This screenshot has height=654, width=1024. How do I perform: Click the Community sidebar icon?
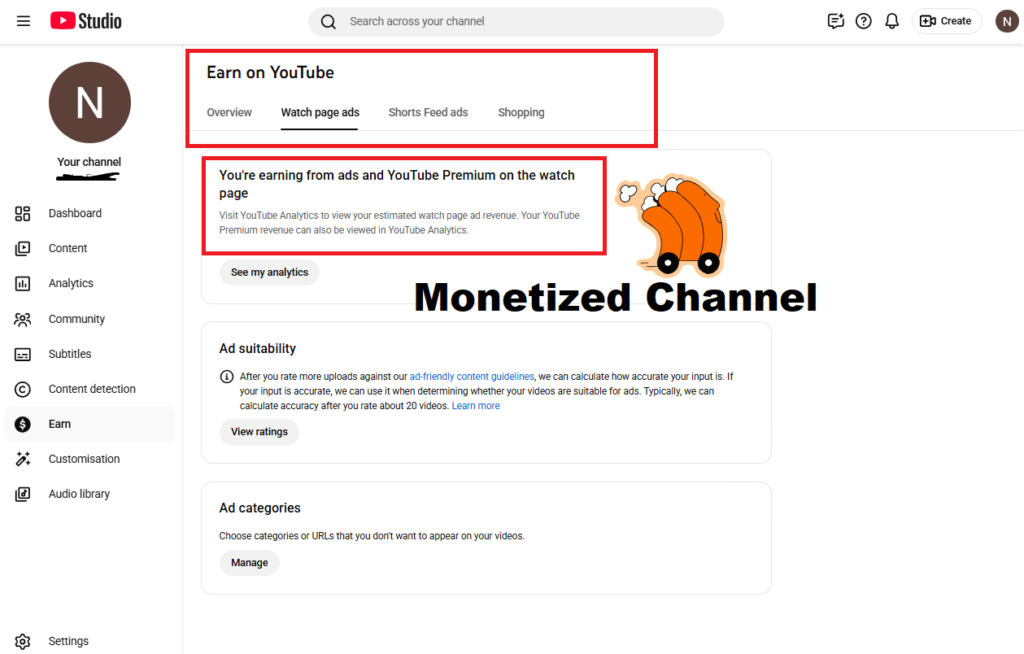pyautogui.click(x=23, y=318)
